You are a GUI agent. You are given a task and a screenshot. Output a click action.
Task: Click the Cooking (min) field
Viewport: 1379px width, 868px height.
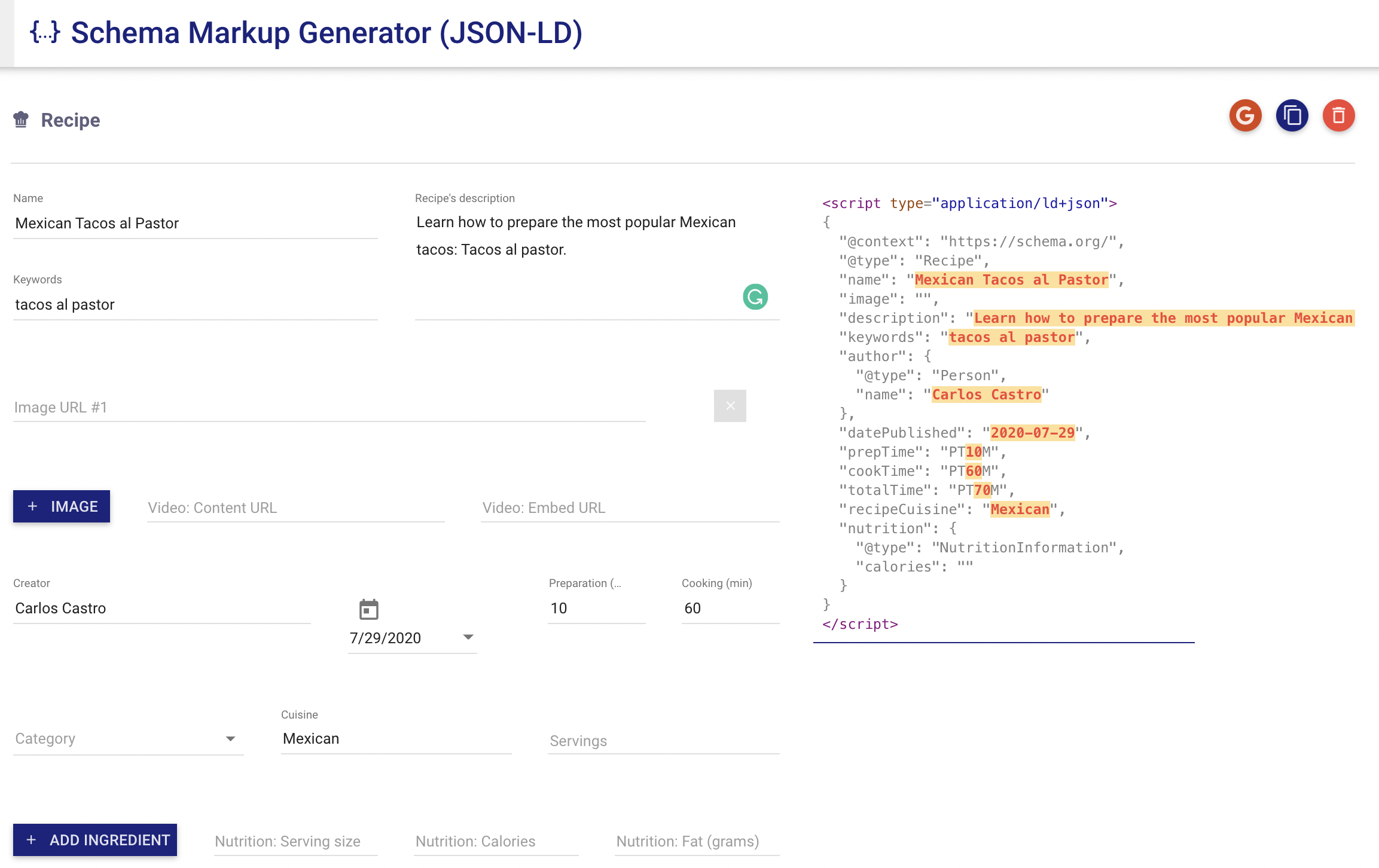[731, 609]
